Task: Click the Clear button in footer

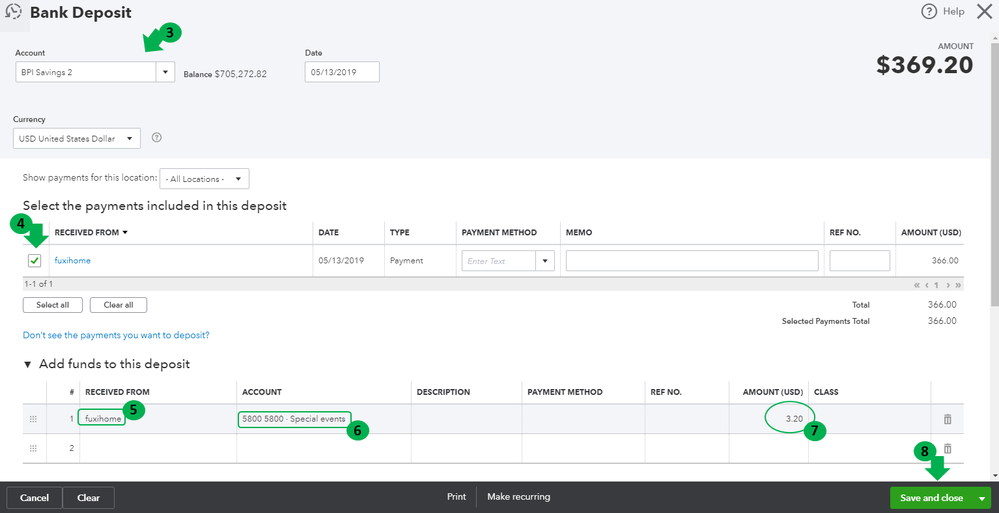Action: coord(89,498)
